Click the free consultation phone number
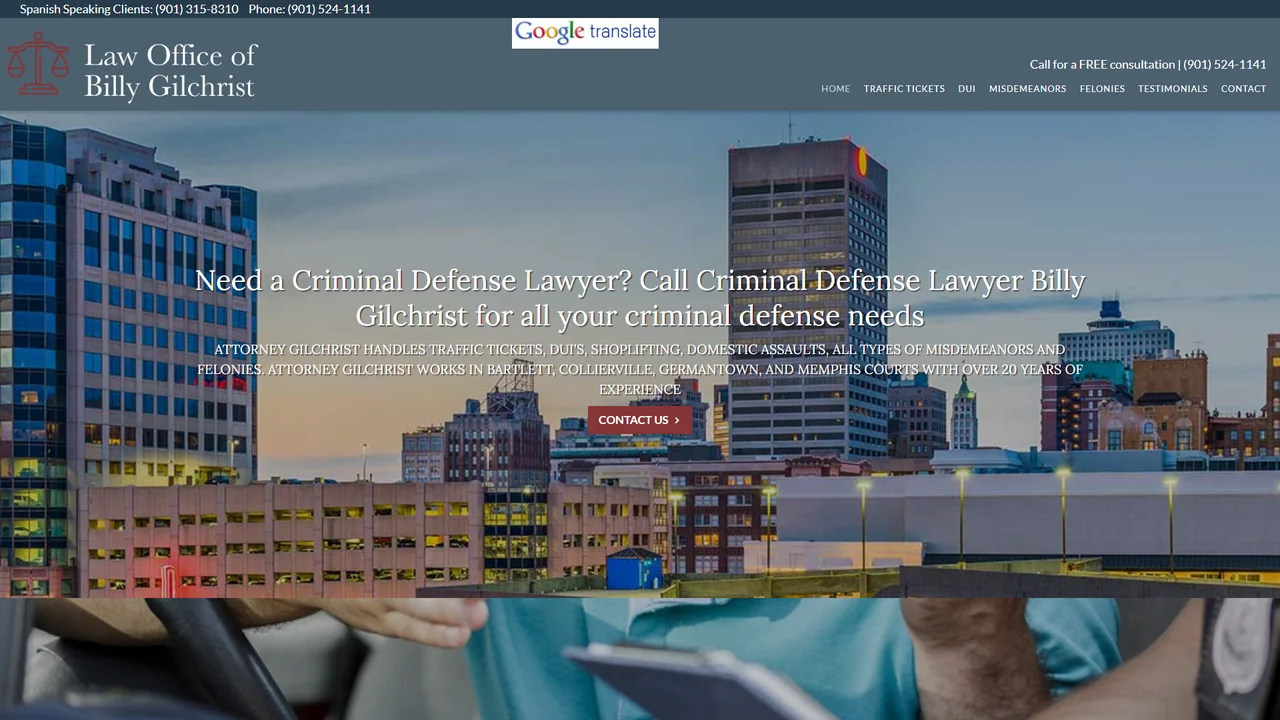This screenshot has height=720, width=1280. tap(1224, 64)
